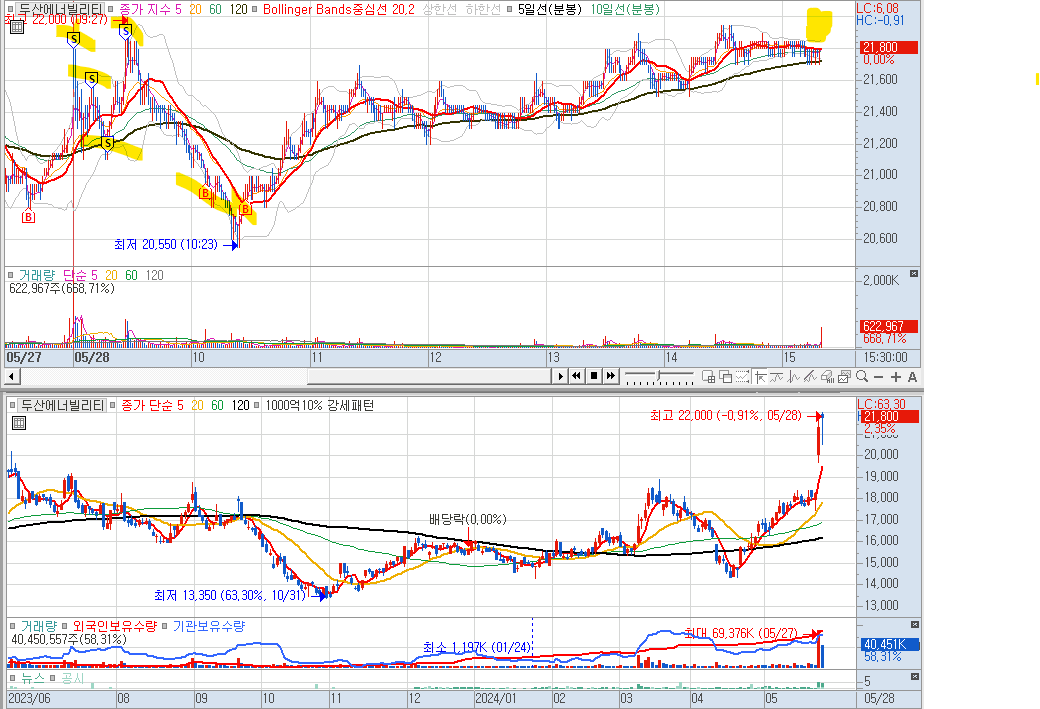1040x709 pixels.
Task: Toggle the square beside 종가 지수 indicator
Action: pyautogui.click(x=110, y=9)
